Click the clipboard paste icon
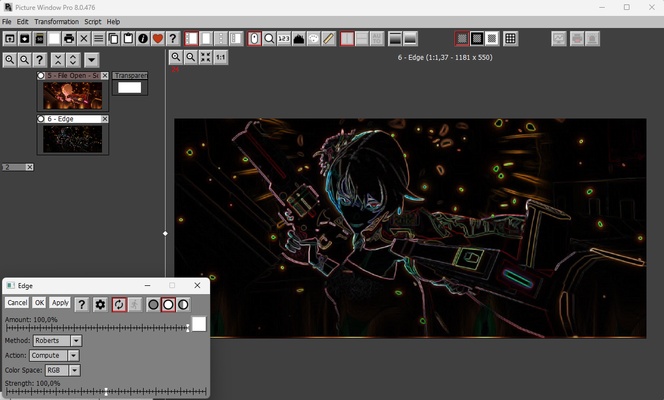 pyautogui.click(x=128, y=39)
